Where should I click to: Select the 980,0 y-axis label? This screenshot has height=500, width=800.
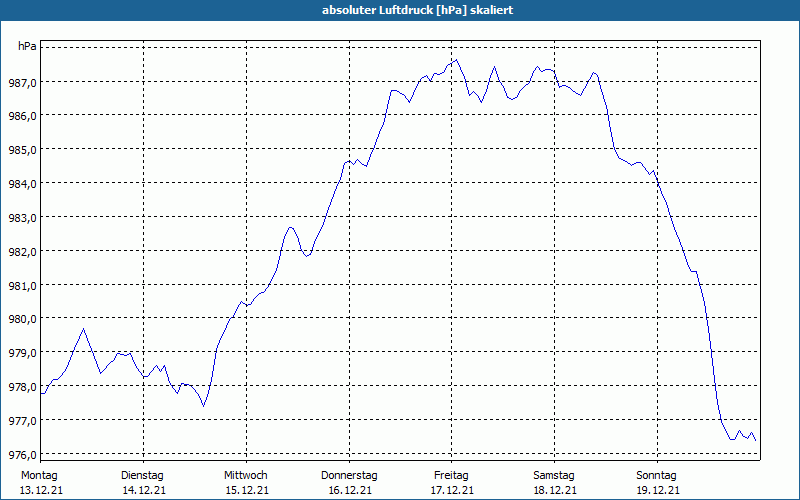22,319
